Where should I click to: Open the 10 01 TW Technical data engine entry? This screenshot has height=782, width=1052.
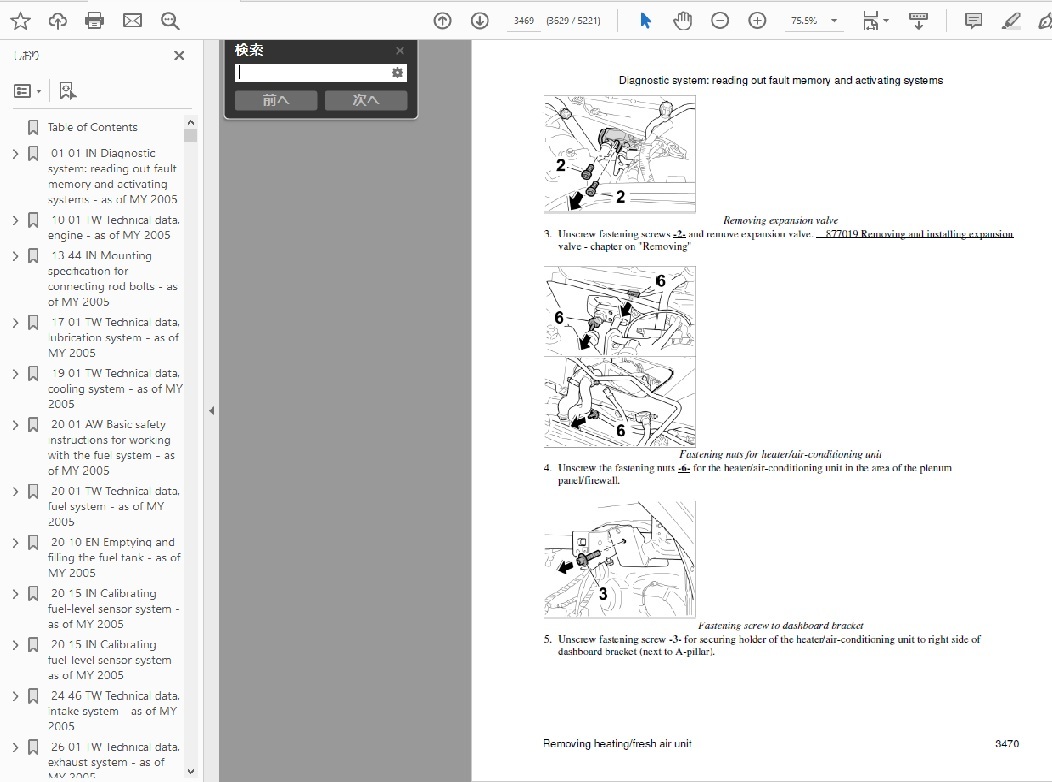tap(114, 228)
